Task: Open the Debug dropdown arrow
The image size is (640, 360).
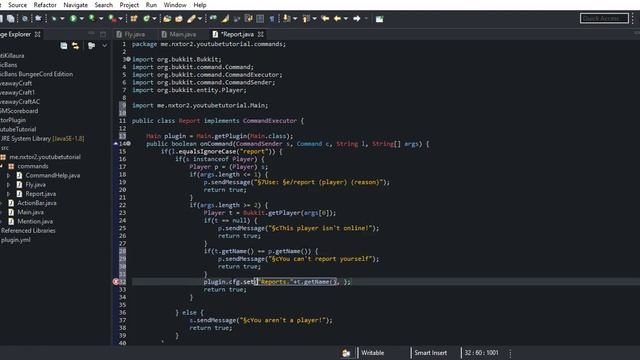Action: point(62,19)
